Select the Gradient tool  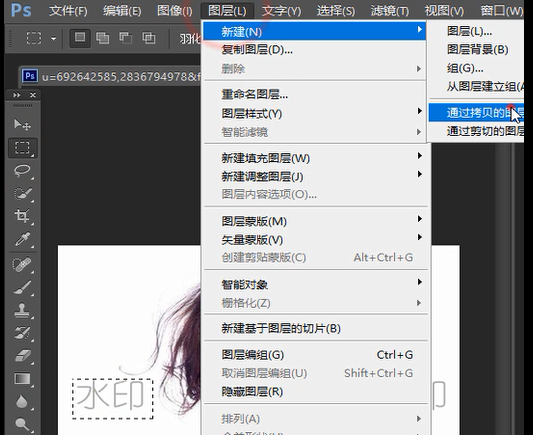coord(22,379)
